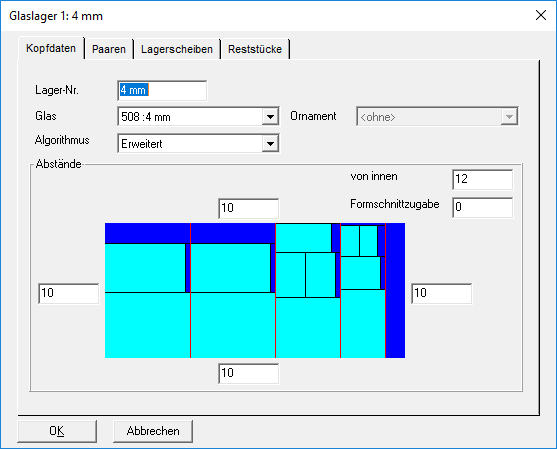557x449 pixels.
Task: Click the large cyan pane at bottom left of diagram
Action: tap(147, 325)
